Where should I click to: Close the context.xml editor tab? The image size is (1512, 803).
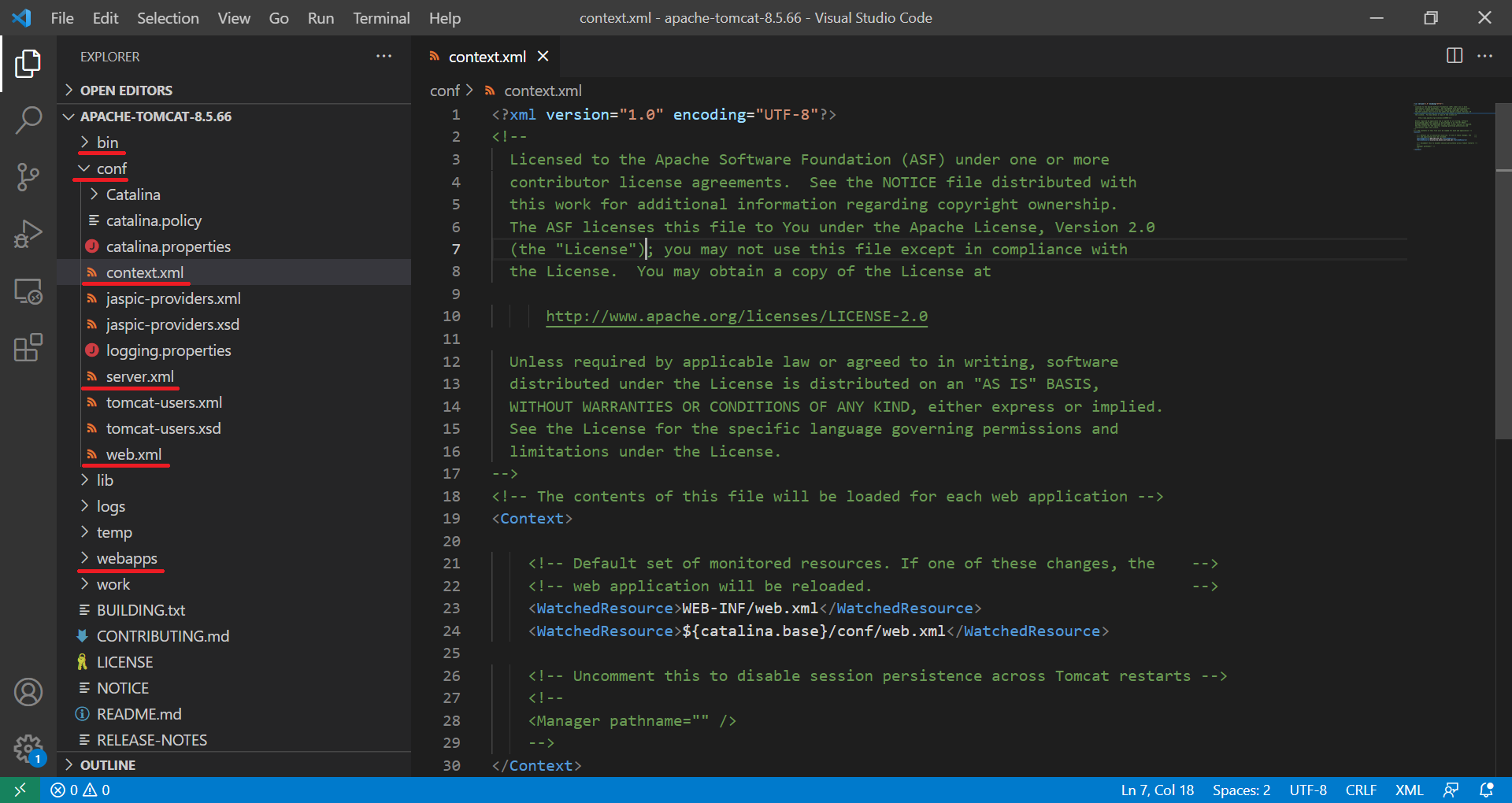pos(543,56)
